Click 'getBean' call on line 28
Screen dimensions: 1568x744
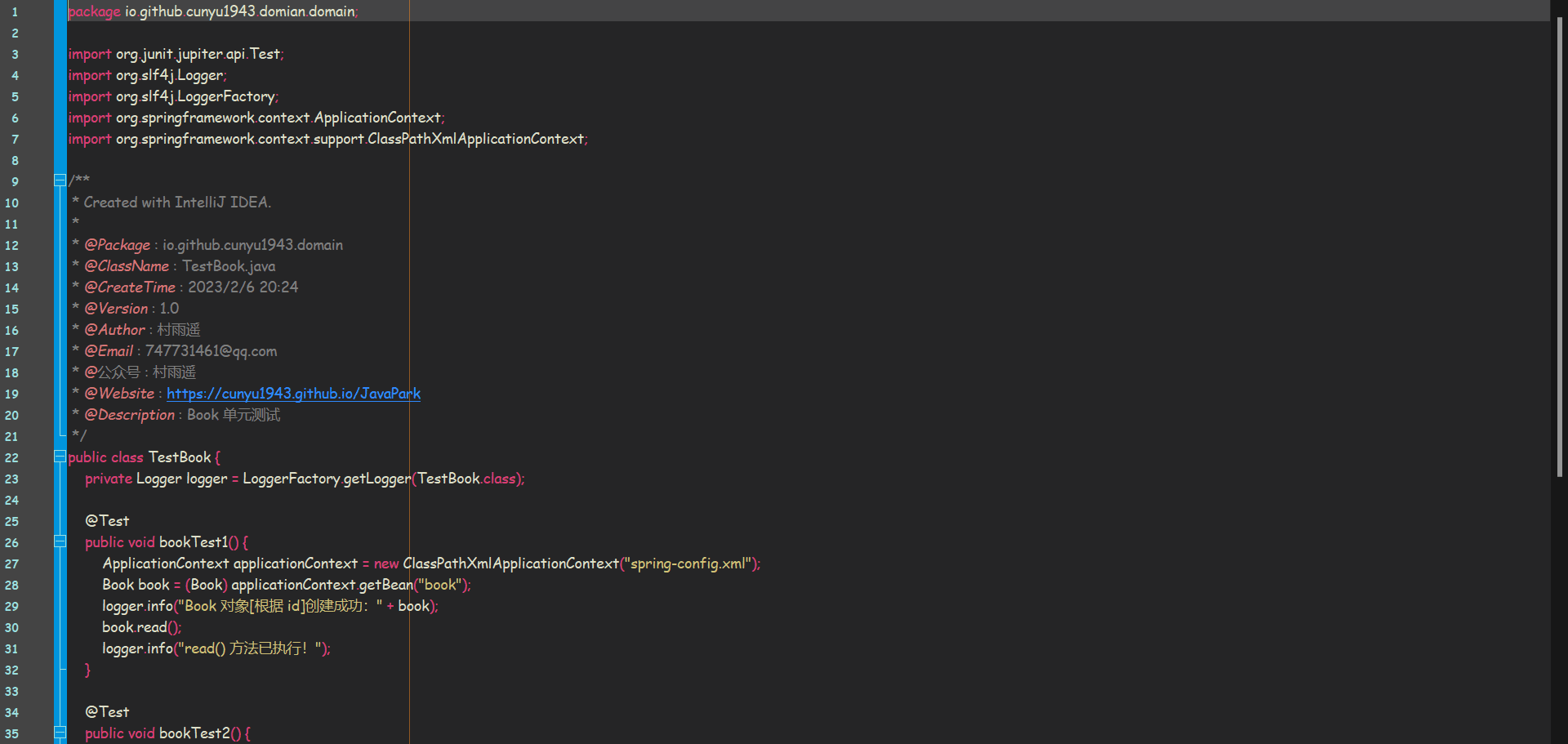coord(385,585)
